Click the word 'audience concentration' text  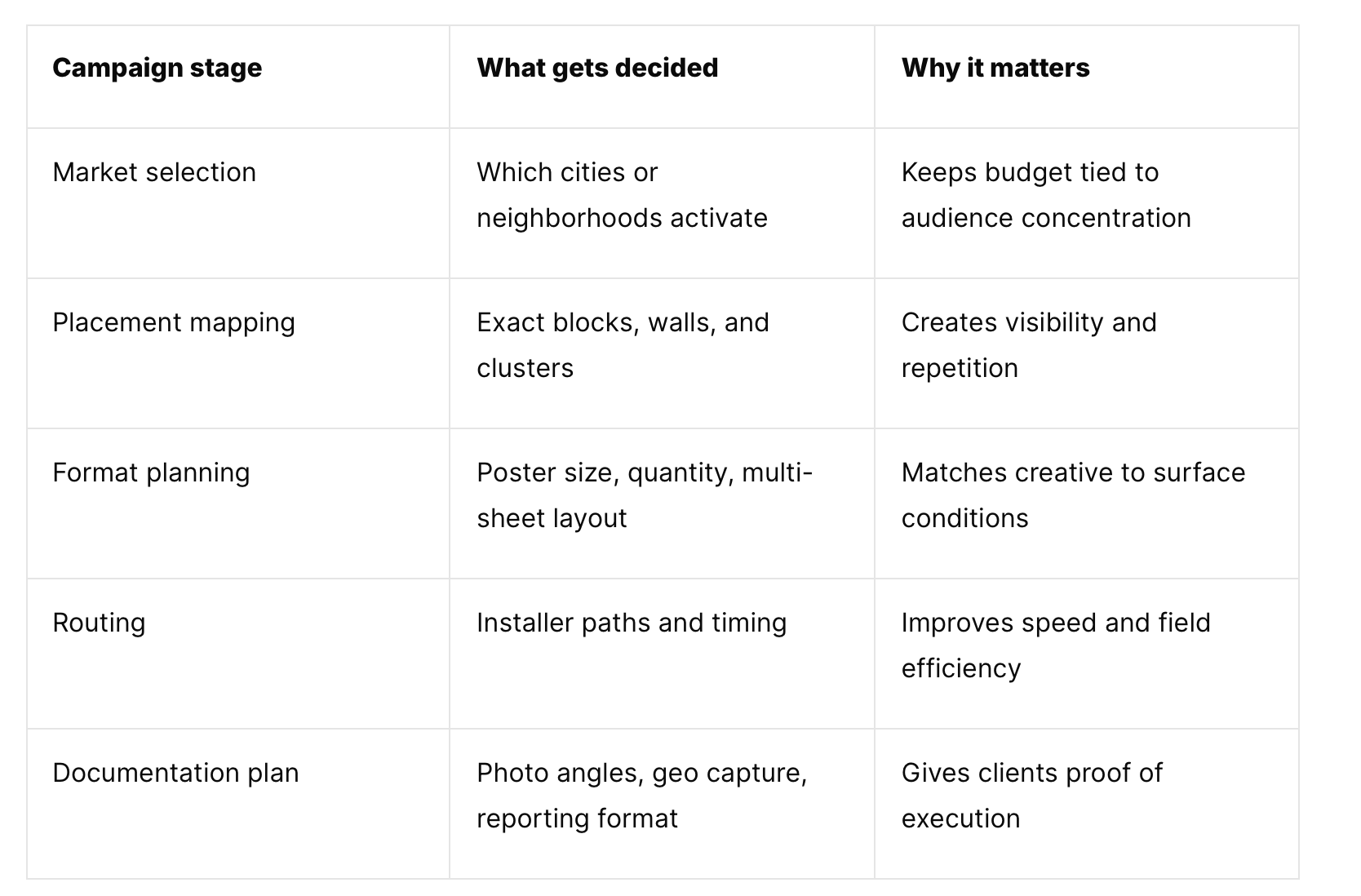[x=1046, y=218]
